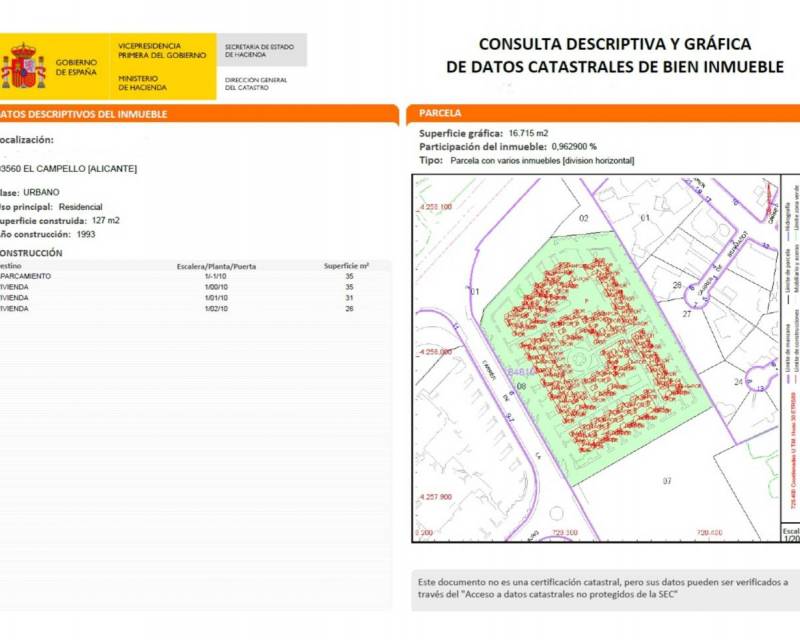Click parcel number 27 on the map

pos(687,314)
